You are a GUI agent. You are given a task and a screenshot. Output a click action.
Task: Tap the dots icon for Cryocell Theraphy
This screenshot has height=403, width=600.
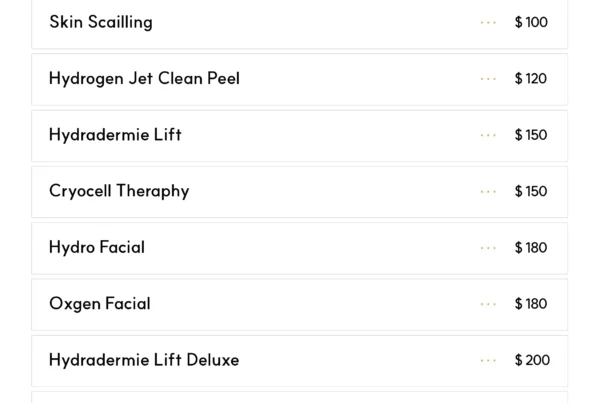tap(488, 191)
